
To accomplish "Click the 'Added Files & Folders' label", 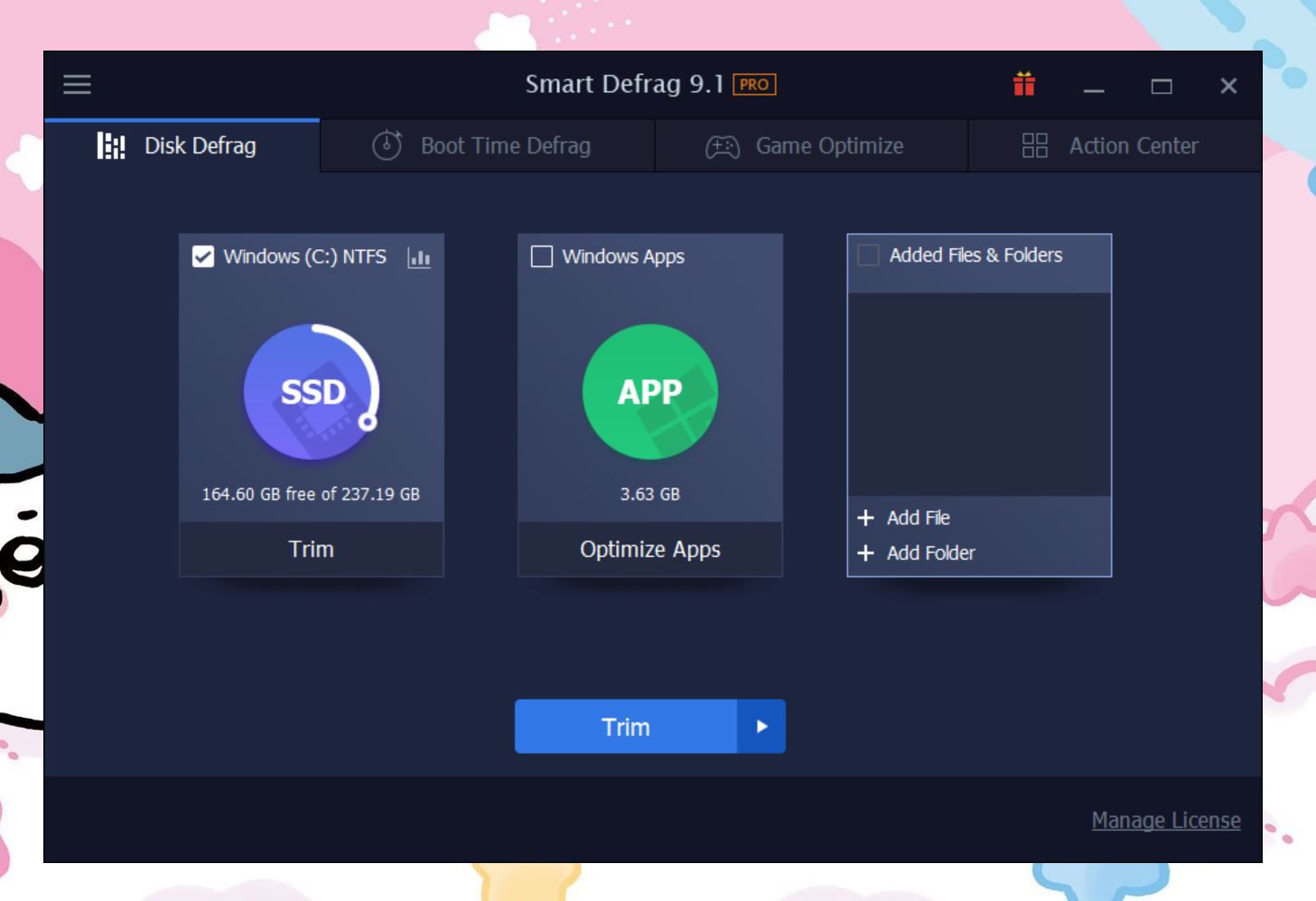I will pyautogui.click(x=975, y=255).
